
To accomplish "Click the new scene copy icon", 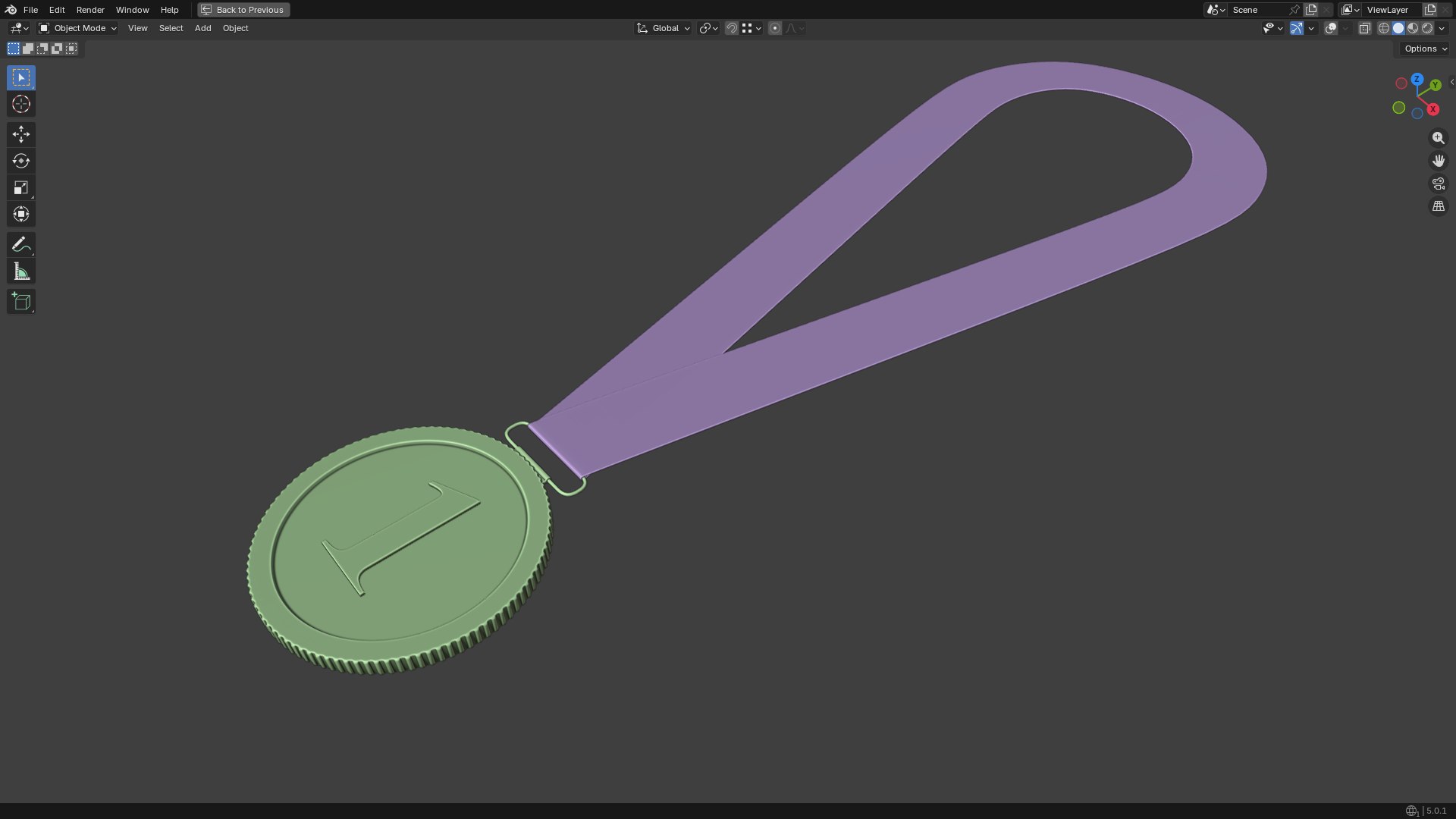I will 1311,10.
